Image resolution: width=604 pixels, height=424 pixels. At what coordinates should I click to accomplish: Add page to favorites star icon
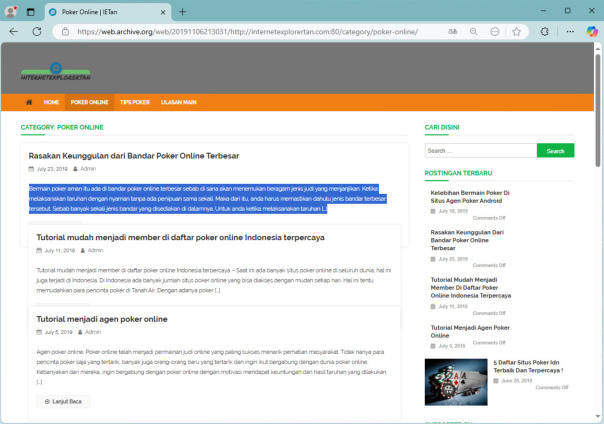point(516,32)
